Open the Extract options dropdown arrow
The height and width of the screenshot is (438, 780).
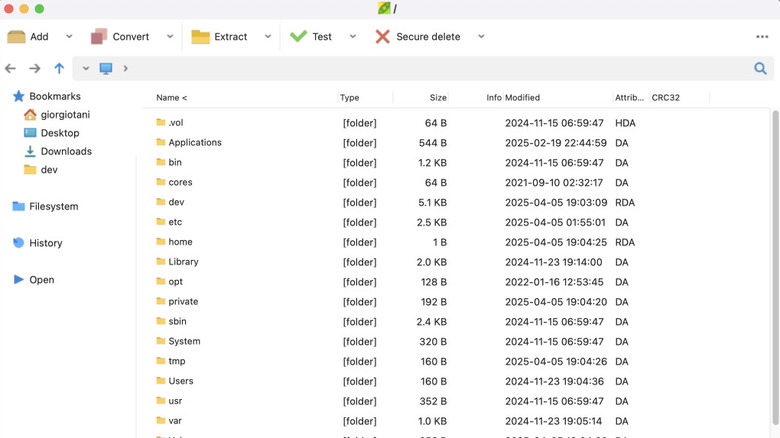coord(268,37)
